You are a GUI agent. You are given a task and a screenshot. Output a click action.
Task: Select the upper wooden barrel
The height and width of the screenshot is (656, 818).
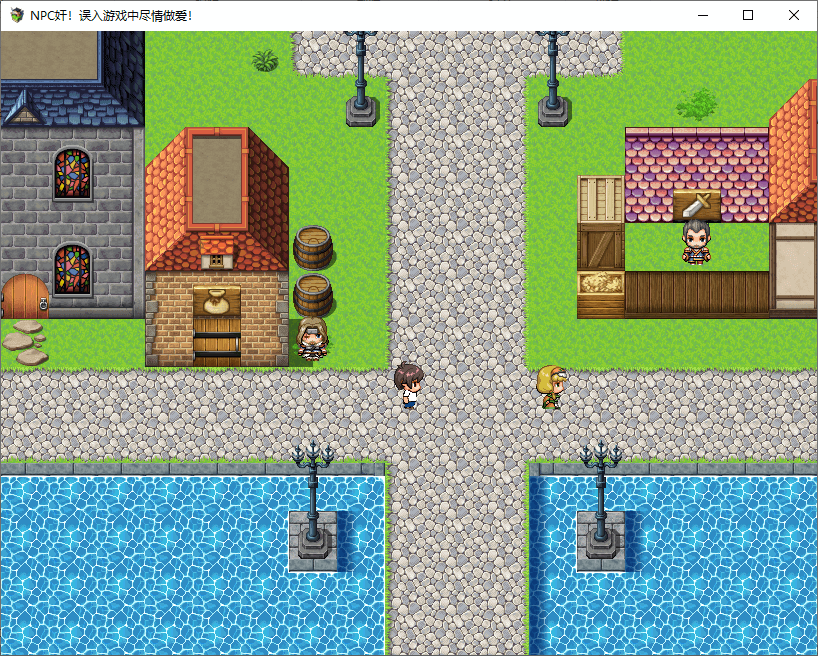(313, 247)
